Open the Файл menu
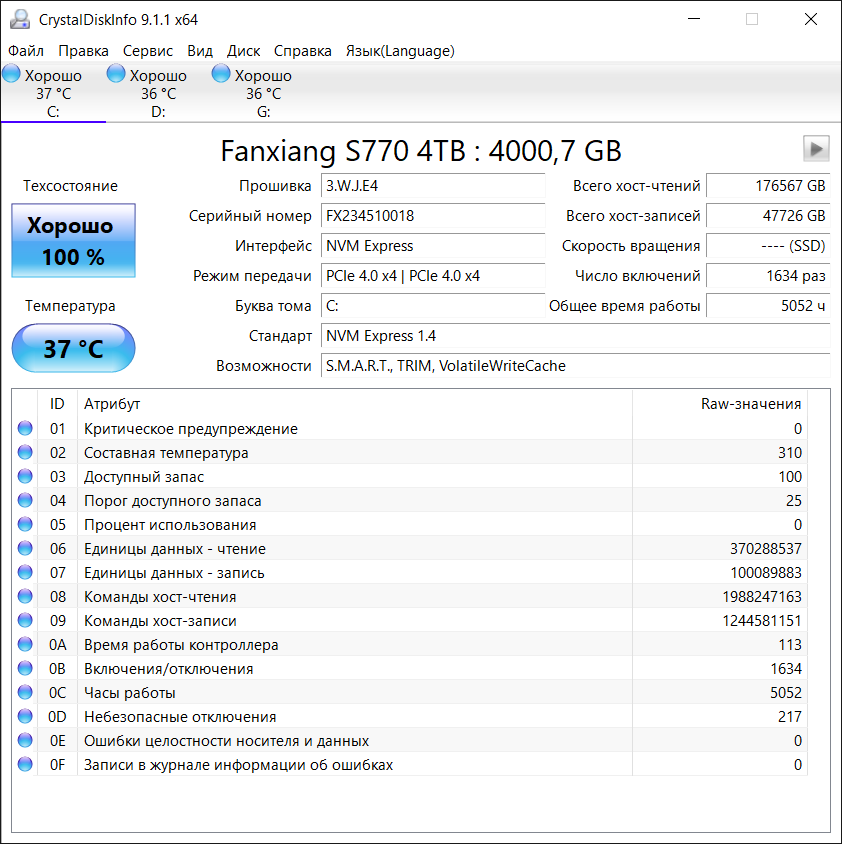Screen dimensions: 842x844 click(25, 51)
